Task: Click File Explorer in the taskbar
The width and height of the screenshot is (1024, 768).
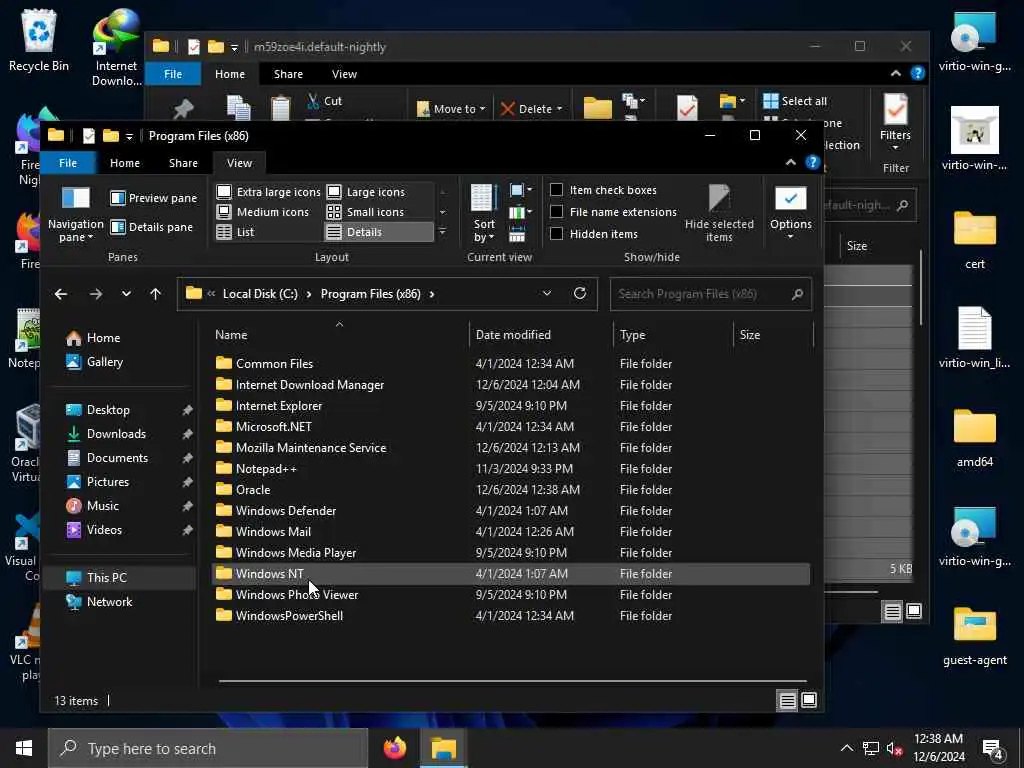Action: (x=443, y=748)
